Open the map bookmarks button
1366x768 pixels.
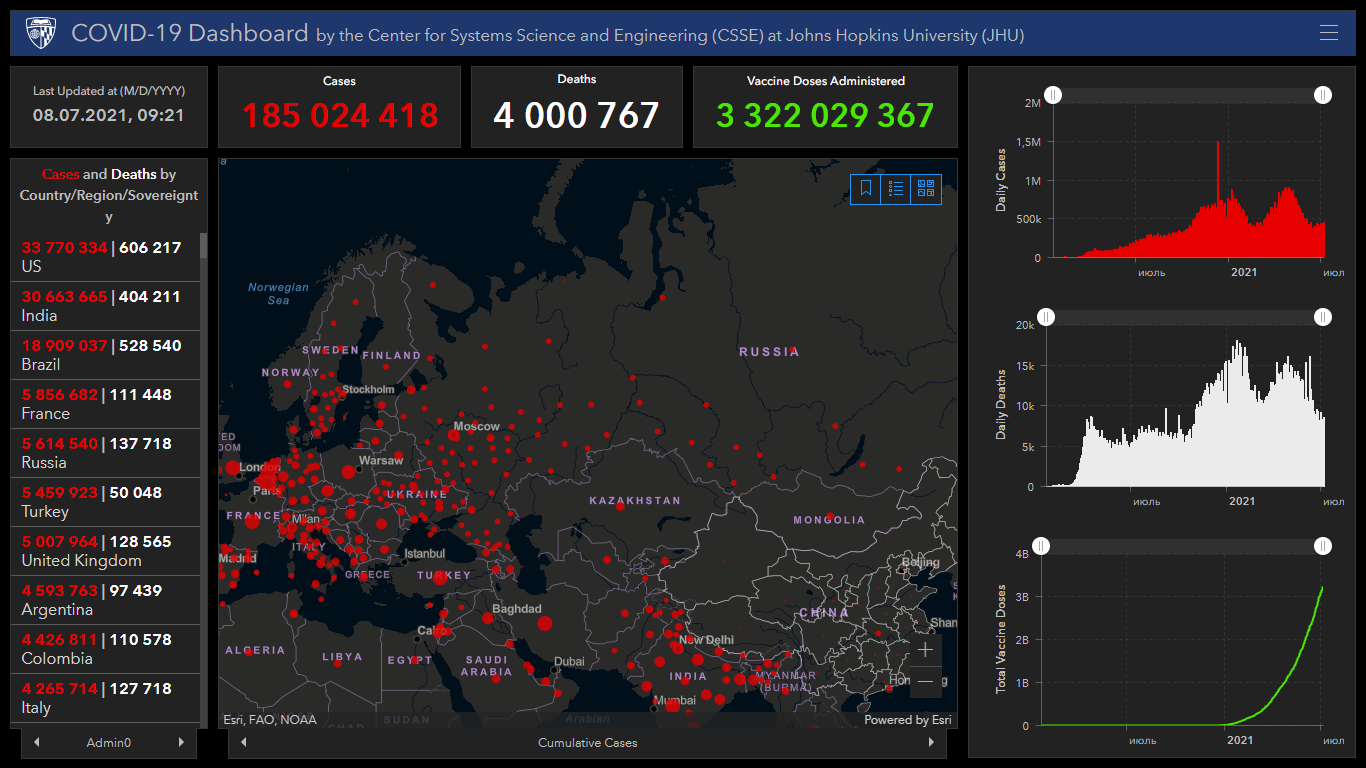pyautogui.click(x=866, y=188)
